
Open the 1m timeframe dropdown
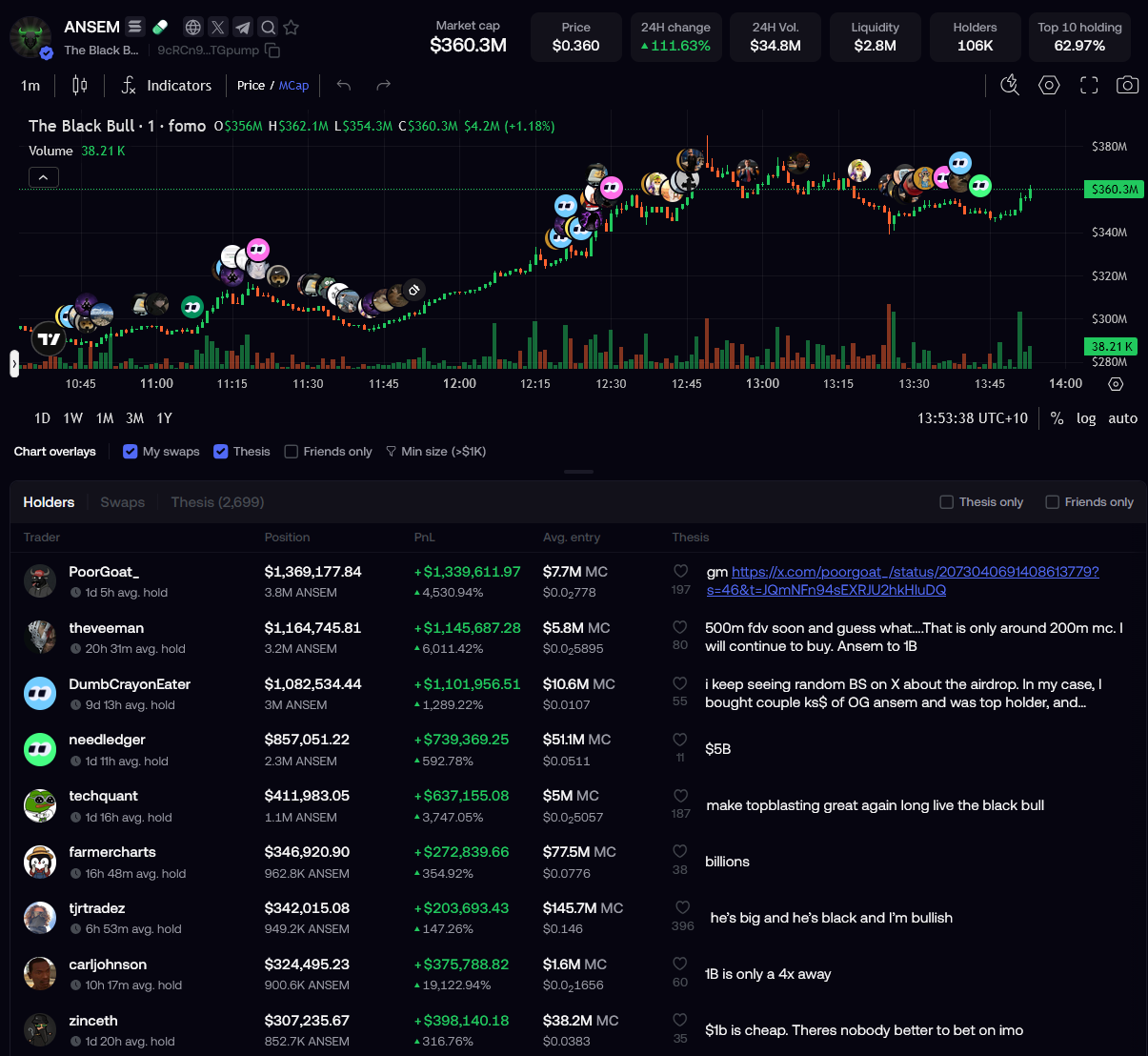click(30, 86)
